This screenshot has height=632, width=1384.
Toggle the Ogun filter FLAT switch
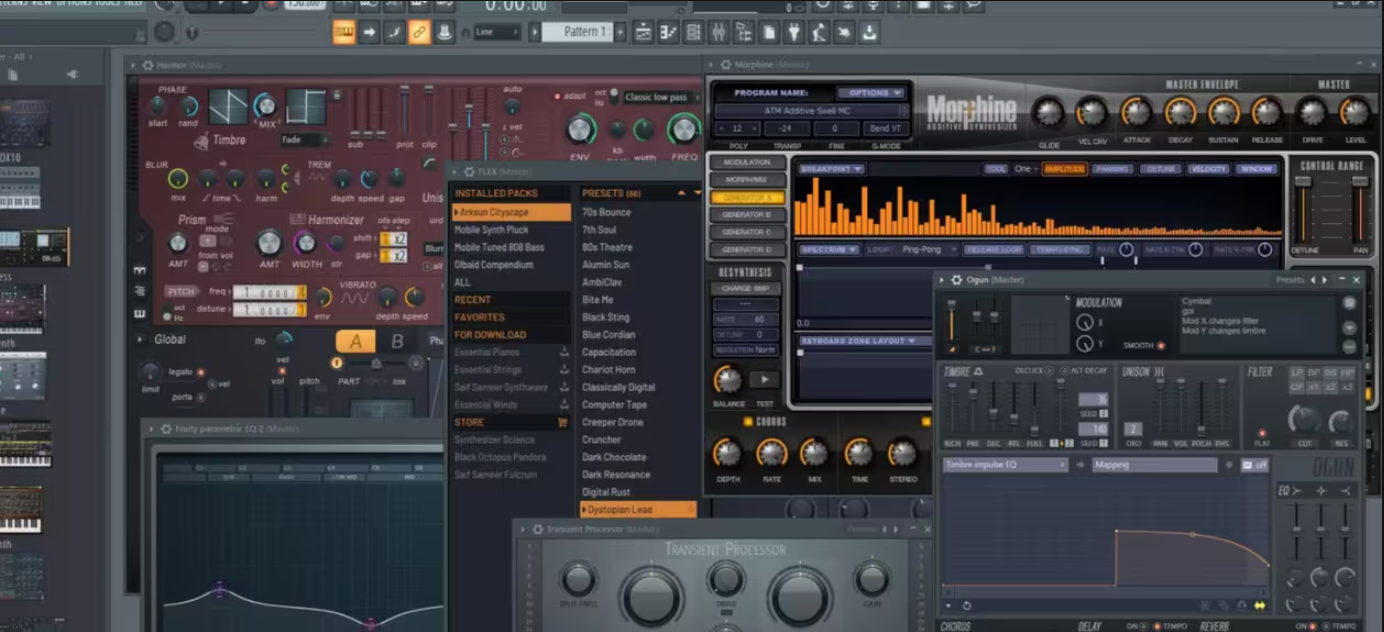[x=1262, y=434]
